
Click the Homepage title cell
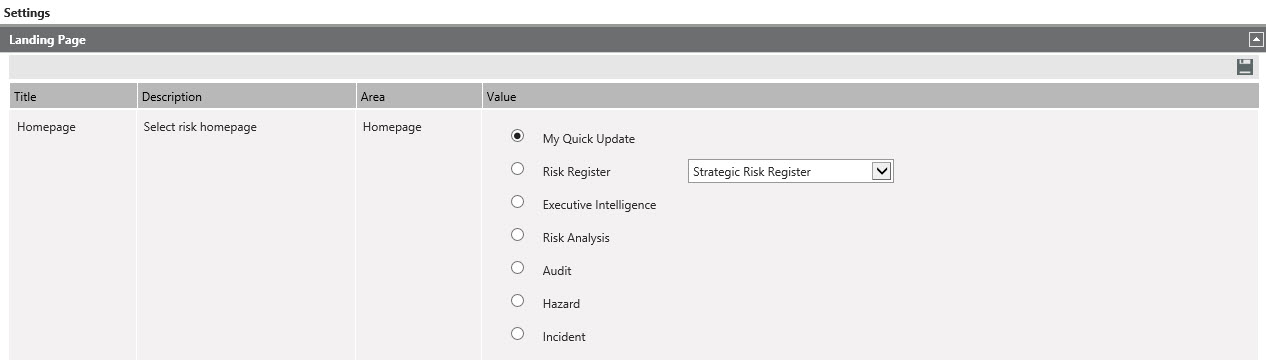point(46,127)
